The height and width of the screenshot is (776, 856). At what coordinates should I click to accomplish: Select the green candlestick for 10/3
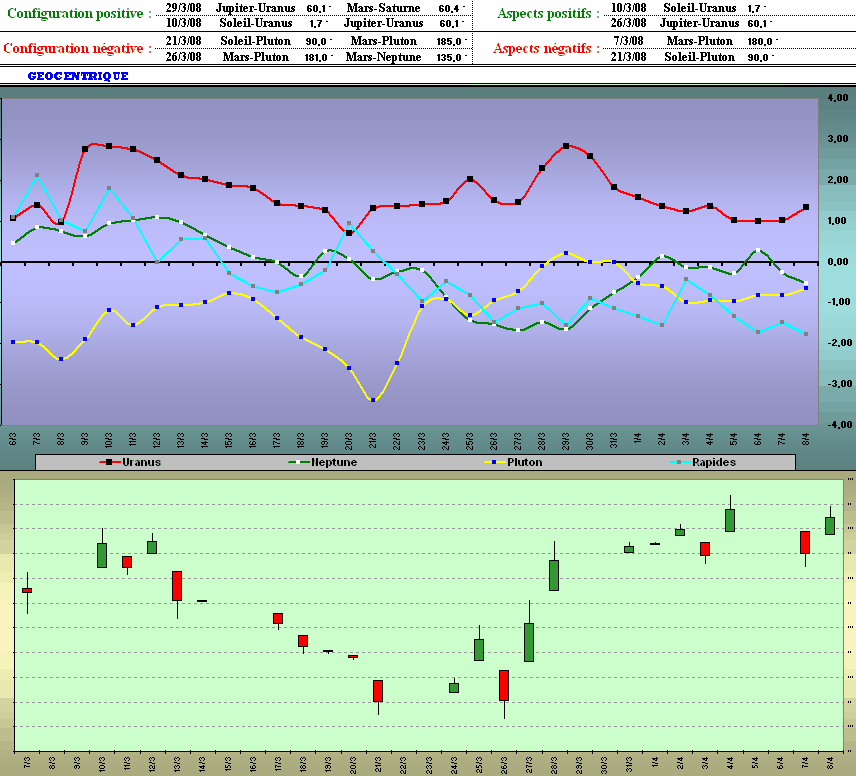(x=102, y=555)
